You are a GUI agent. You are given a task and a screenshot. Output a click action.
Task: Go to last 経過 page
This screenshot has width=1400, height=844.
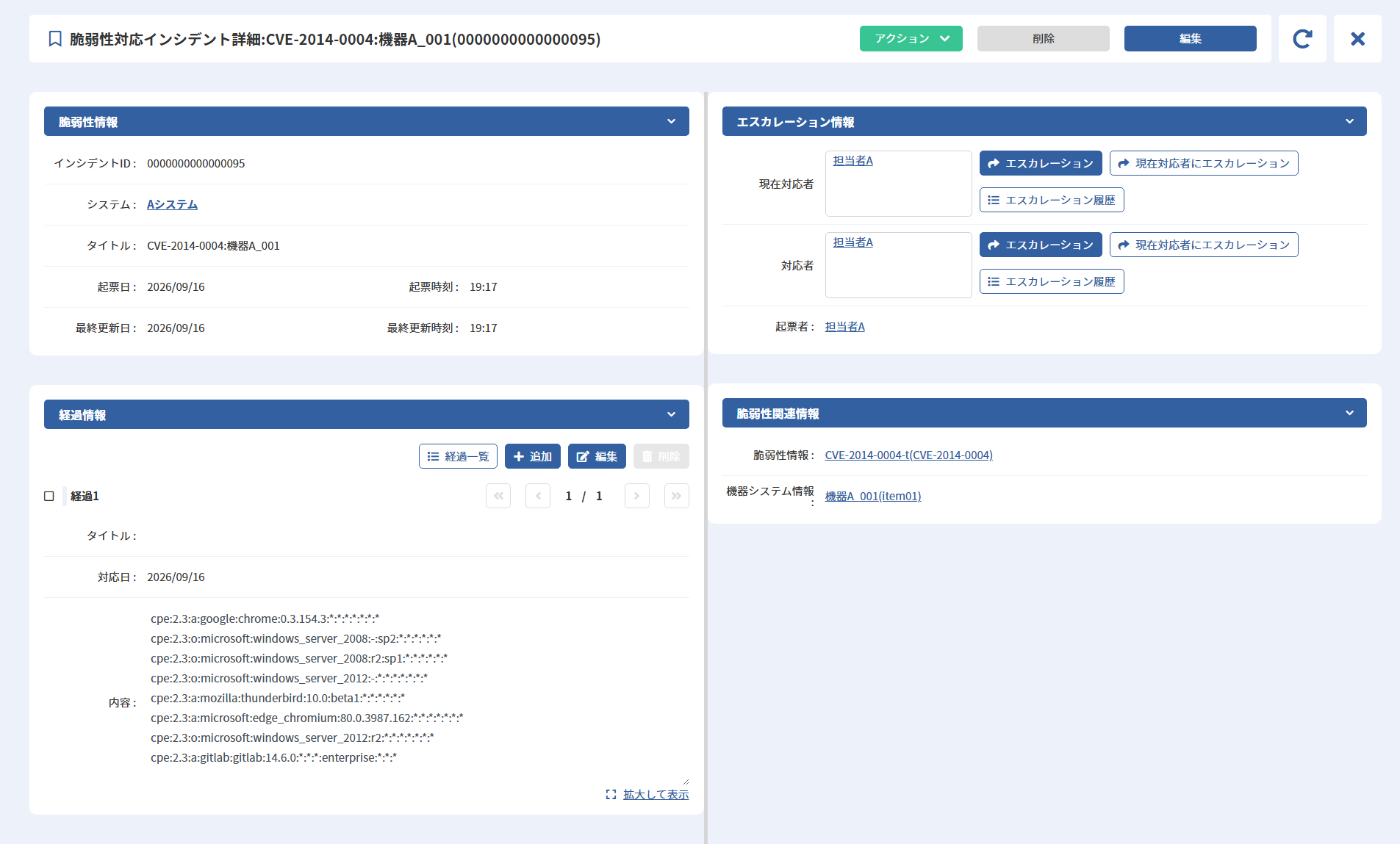(x=676, y=497)
